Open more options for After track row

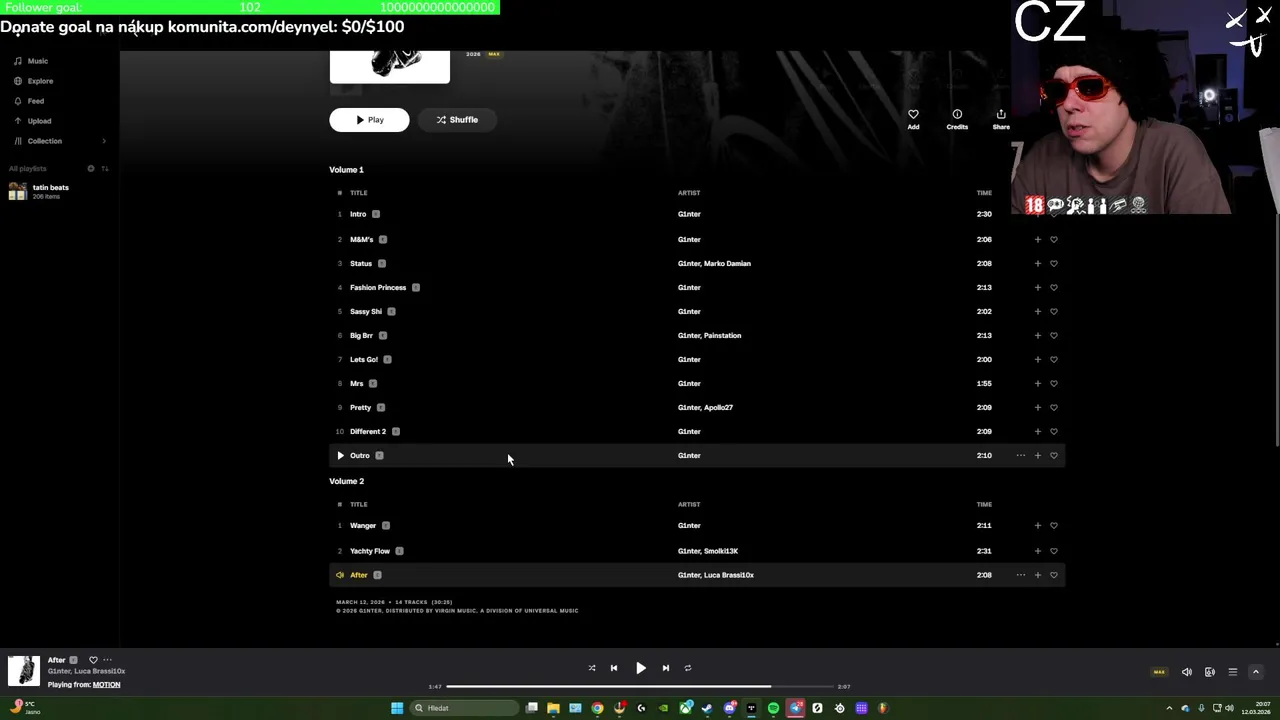click(1021, 575)
